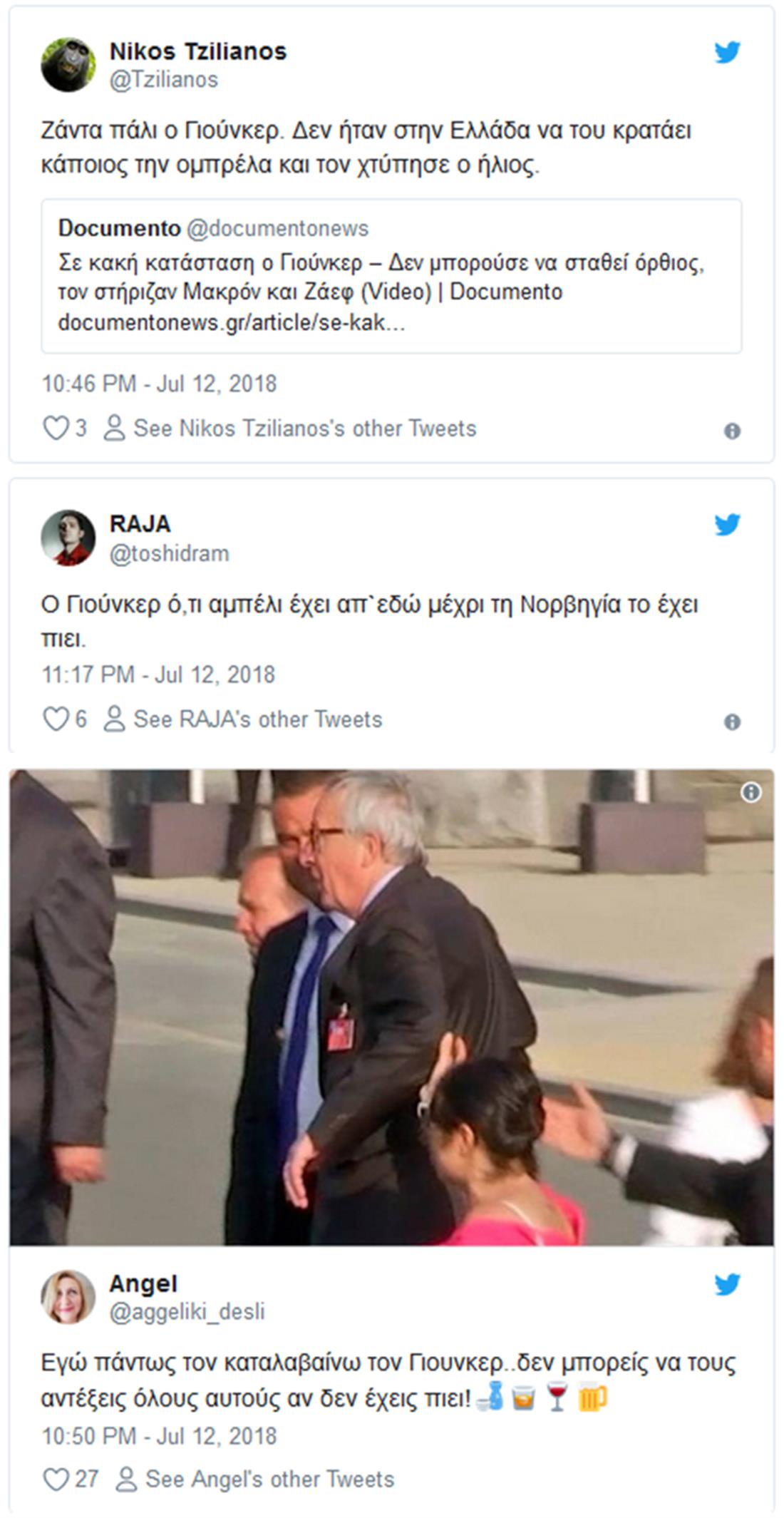The width and height of the screenshot is (784, 1518).
Task: Open the @aggeliki_desli handle link
Action: [187, 1311]
